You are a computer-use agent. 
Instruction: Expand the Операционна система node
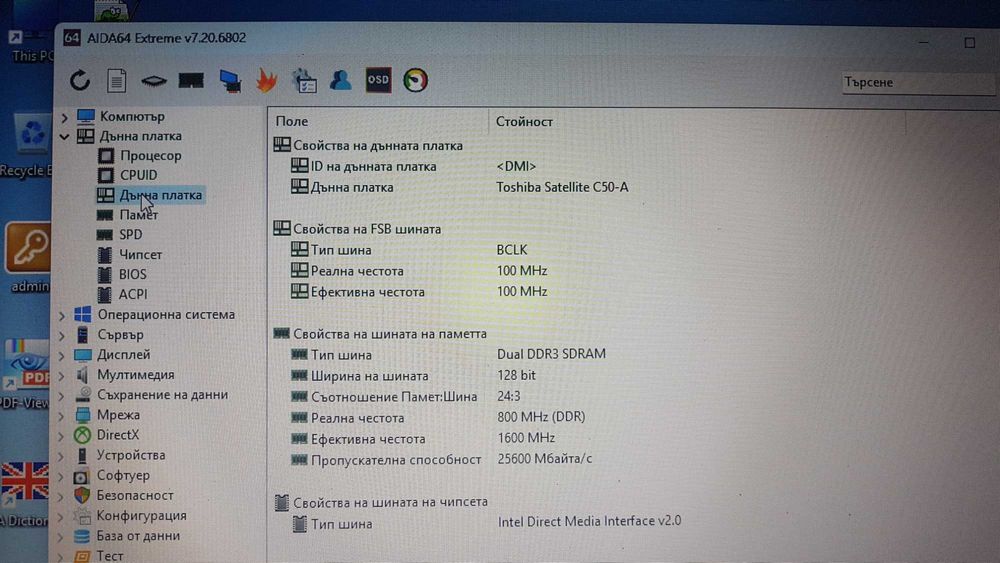tap(62, 316)
